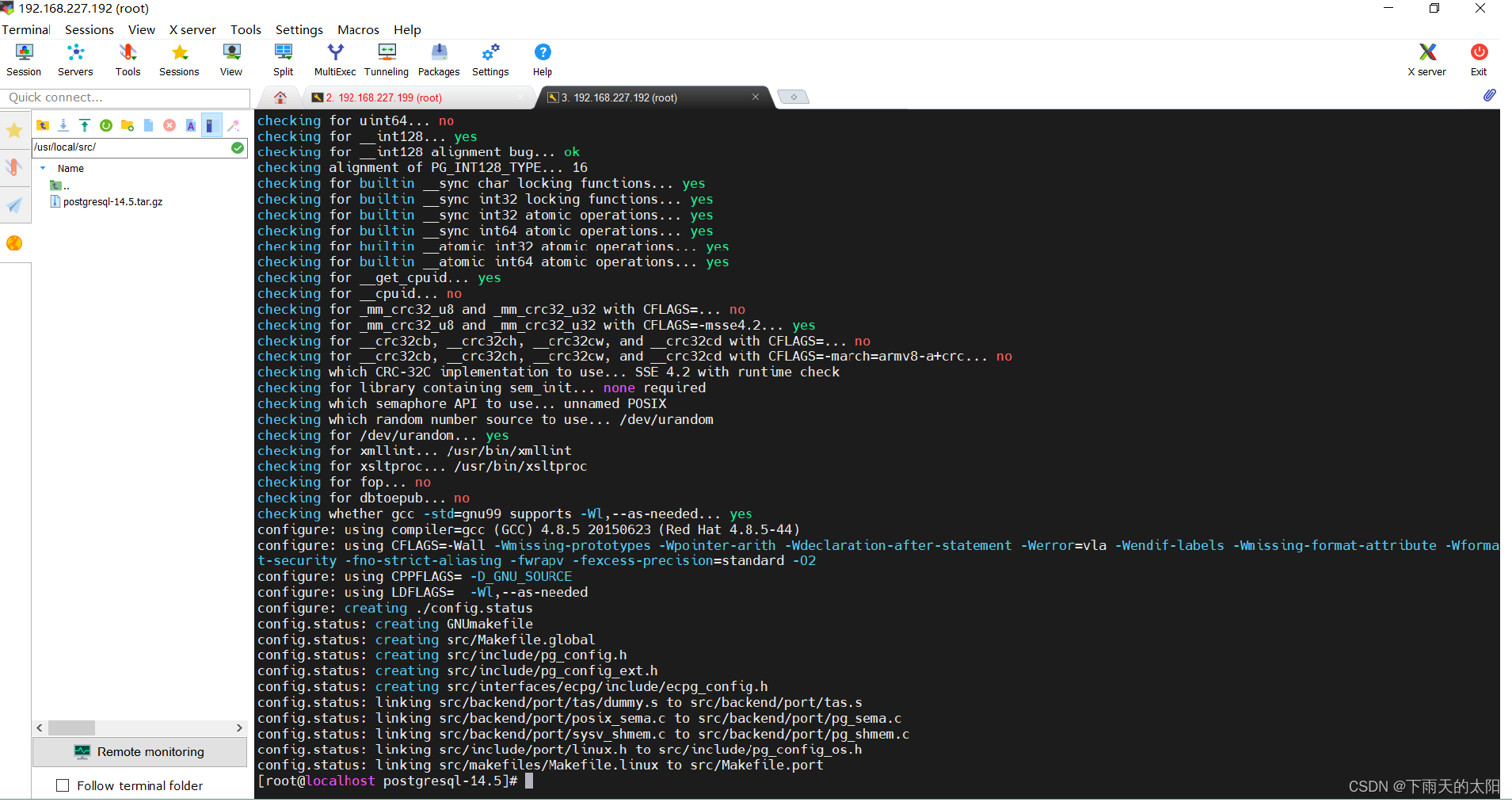This screenshot has width=1512, height=802.
Task: Refresh the SFTP folder with green icon
Action: pos(106,125)
